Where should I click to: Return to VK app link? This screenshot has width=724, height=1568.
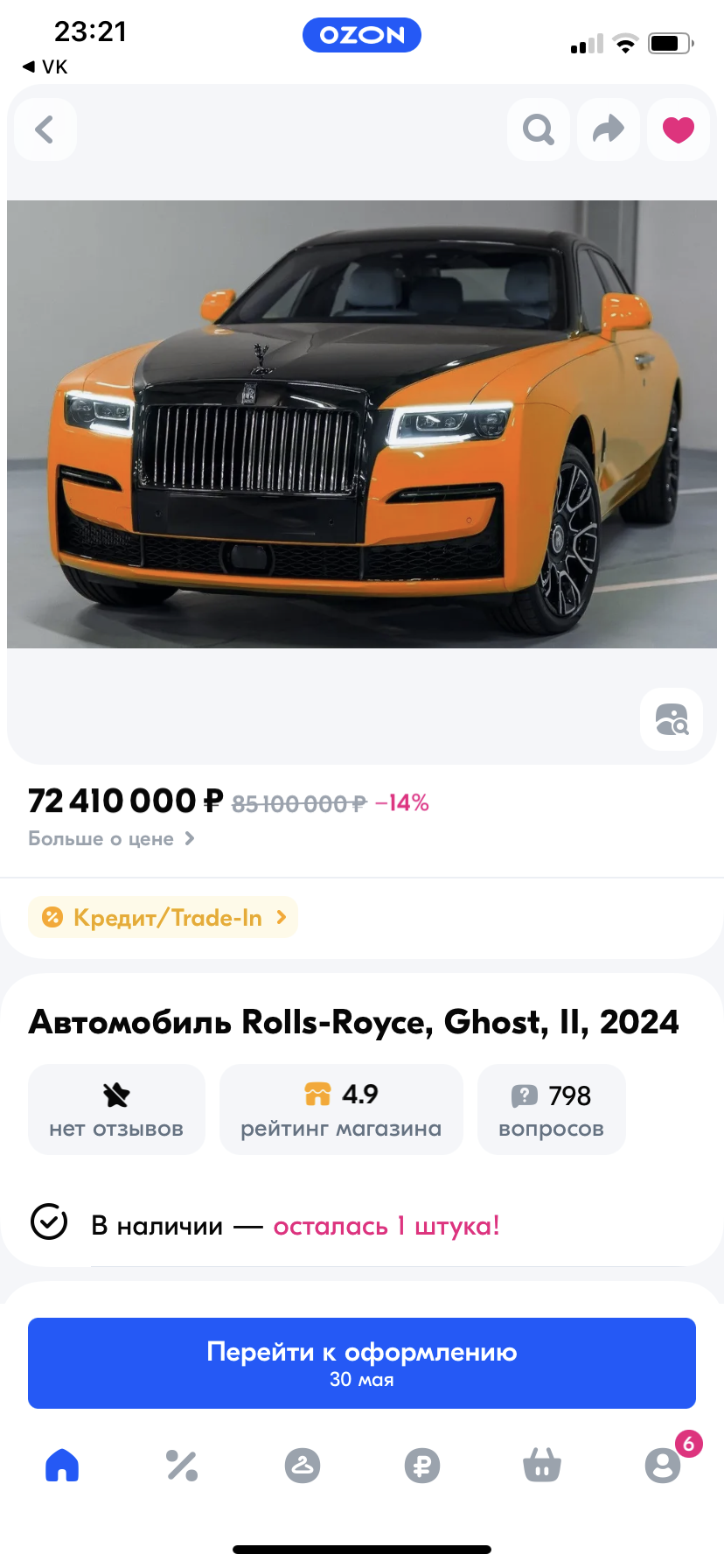click(45, 66)
